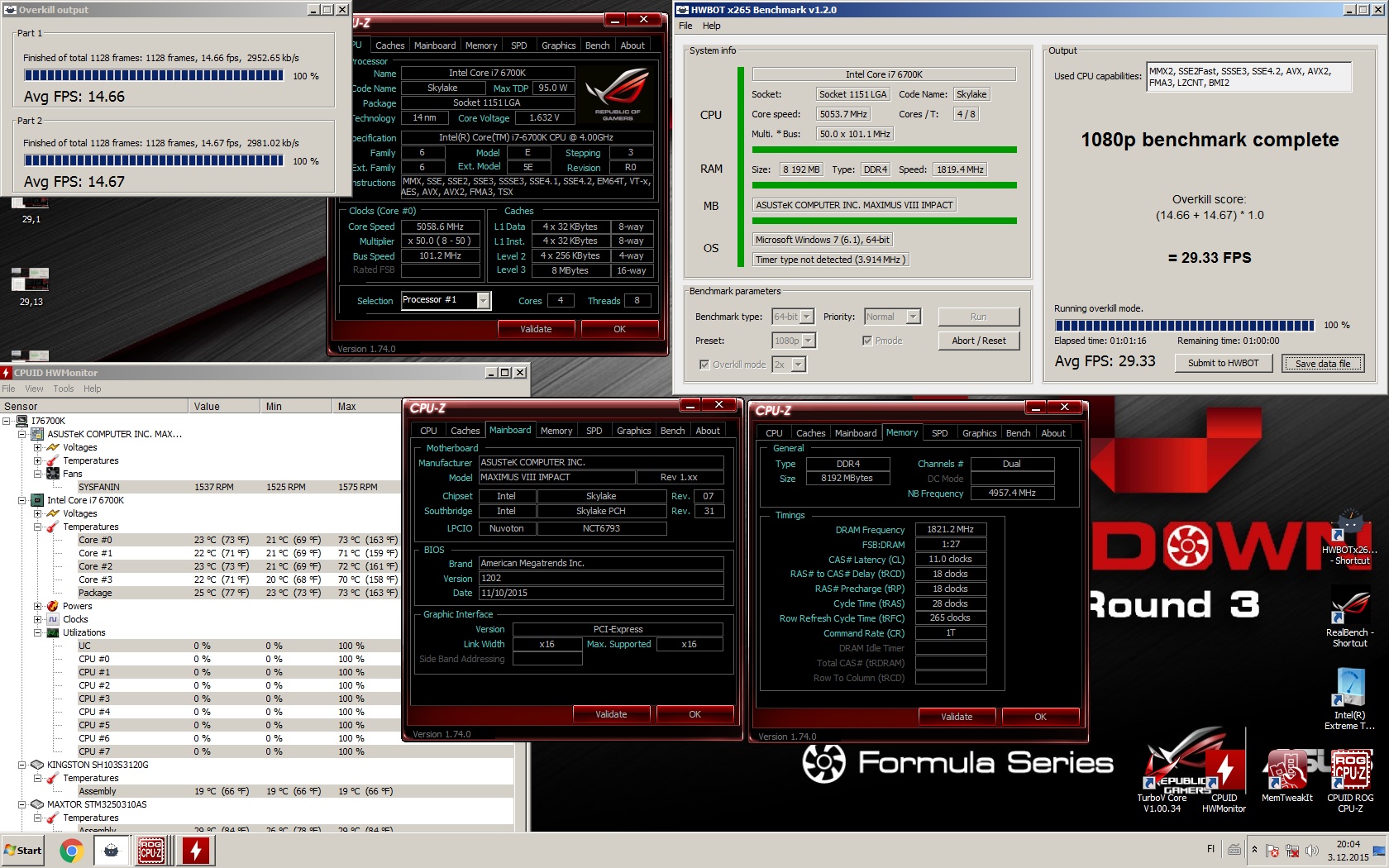Launch the RealBench desktop shortcut
This screenshot has width=1389, height=868.
point(1349,618)
